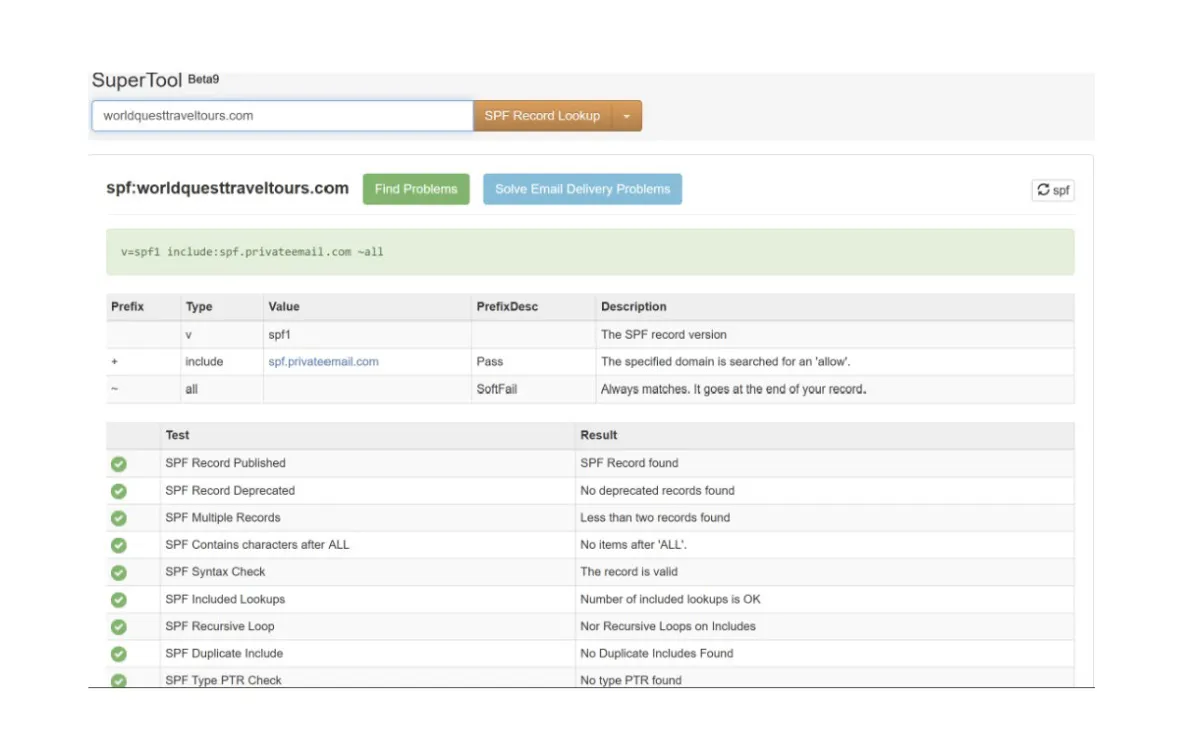
Task: Click the SPF Record Lookup button
Action: [542, 116]
